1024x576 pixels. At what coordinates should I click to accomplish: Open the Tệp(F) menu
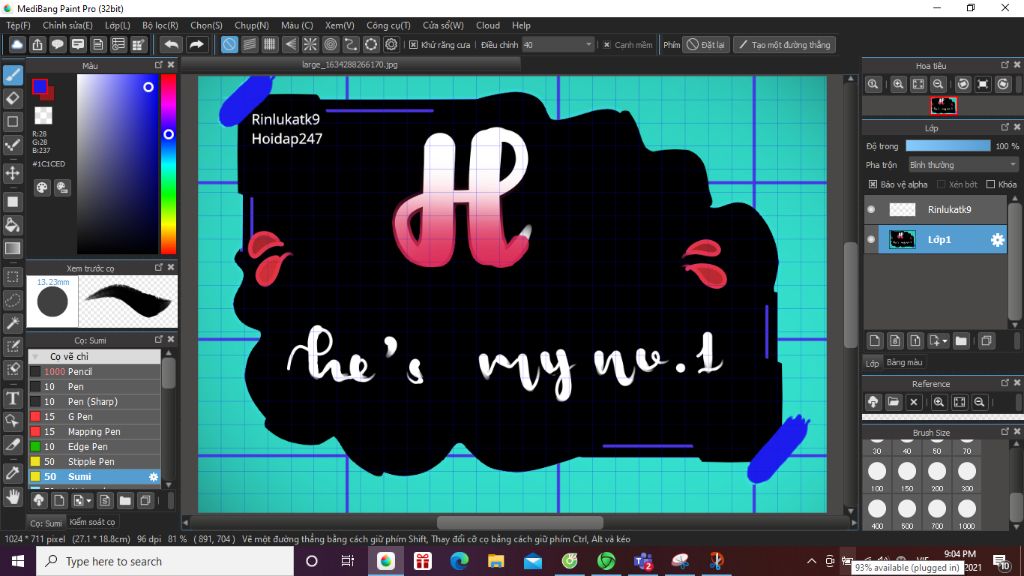coord(18,25)
